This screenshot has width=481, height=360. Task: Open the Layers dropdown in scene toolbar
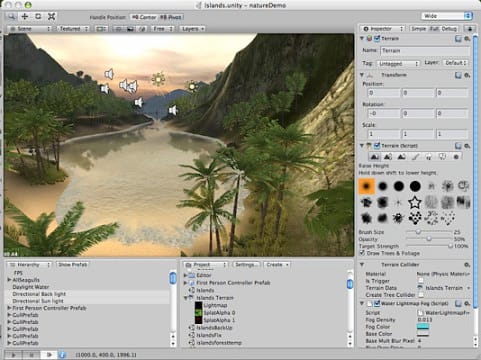192,29
